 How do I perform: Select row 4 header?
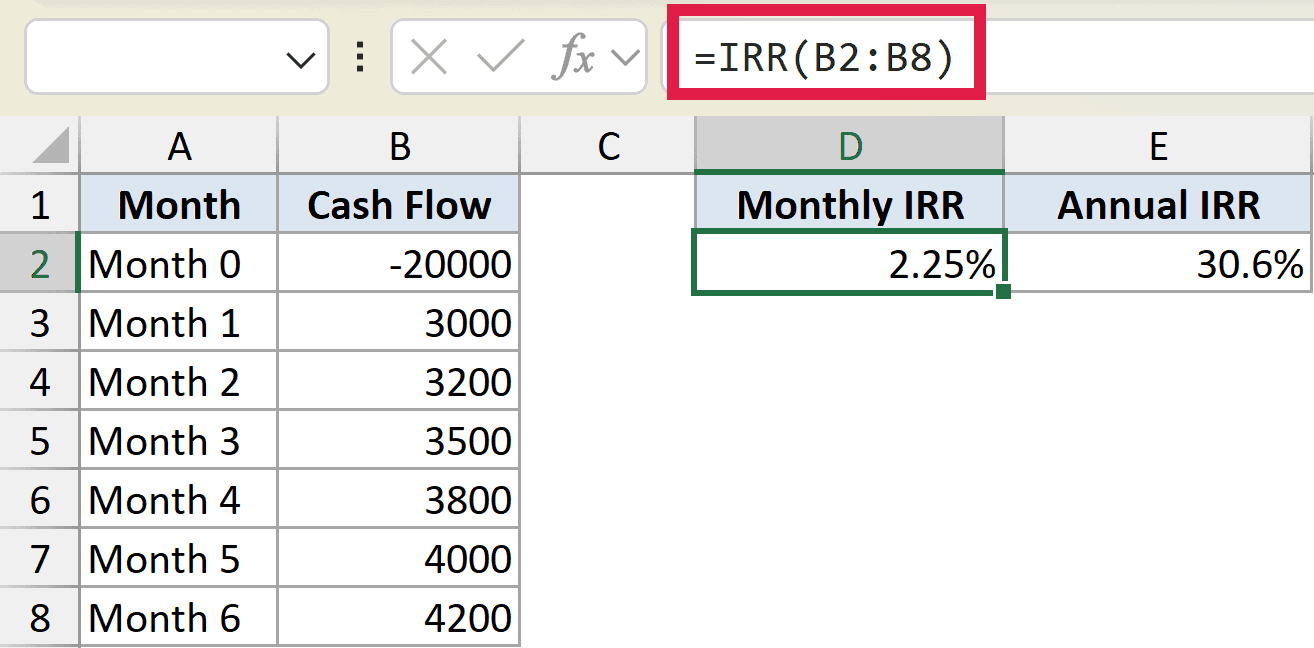point(39,382)
